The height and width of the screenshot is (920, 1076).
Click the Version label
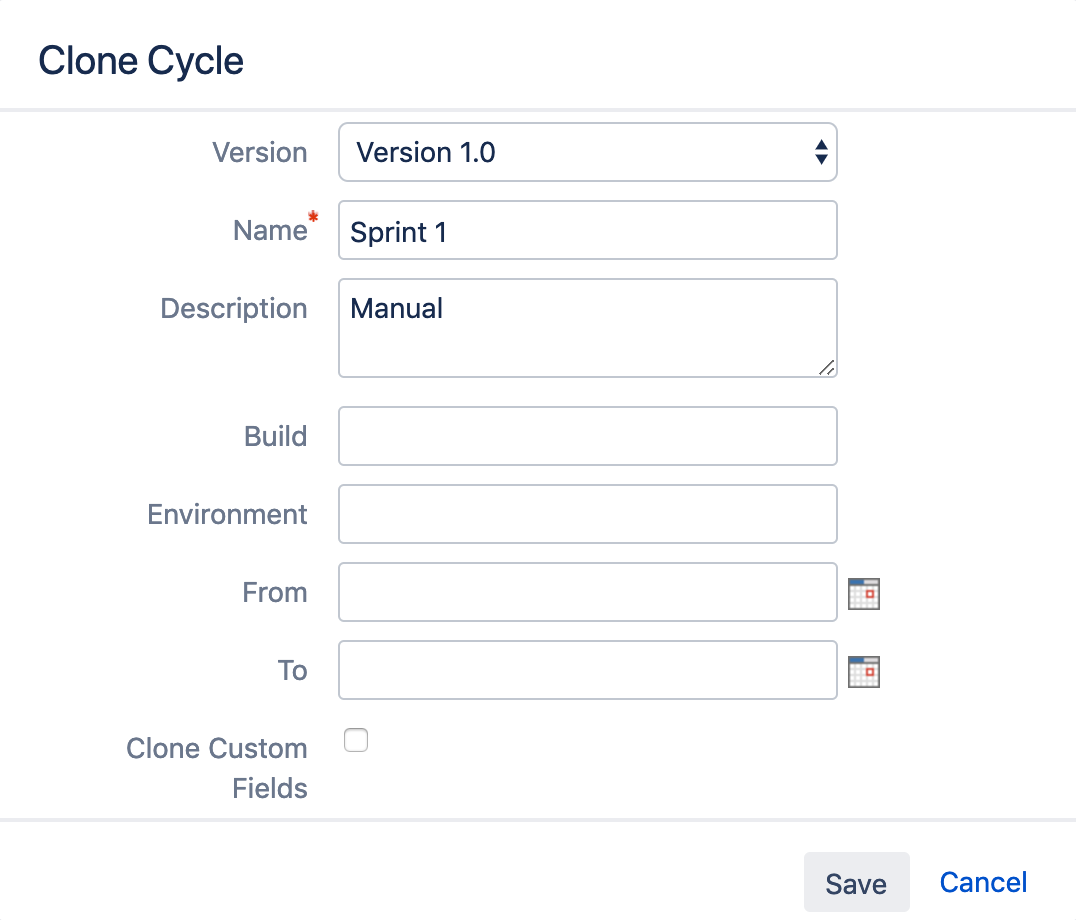[260, 152]
